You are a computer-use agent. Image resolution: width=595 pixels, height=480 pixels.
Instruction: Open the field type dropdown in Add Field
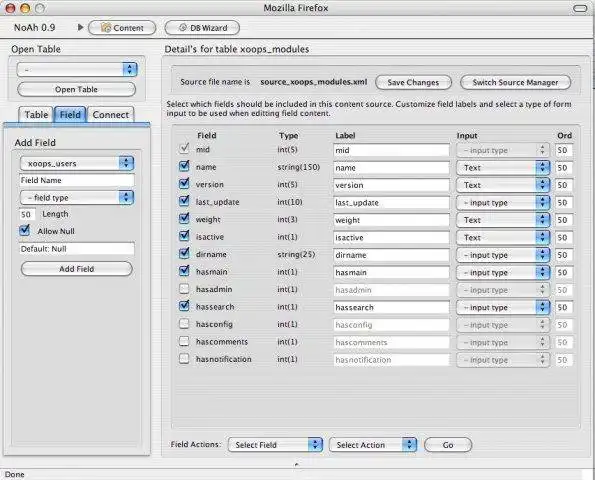pos(77,198)
